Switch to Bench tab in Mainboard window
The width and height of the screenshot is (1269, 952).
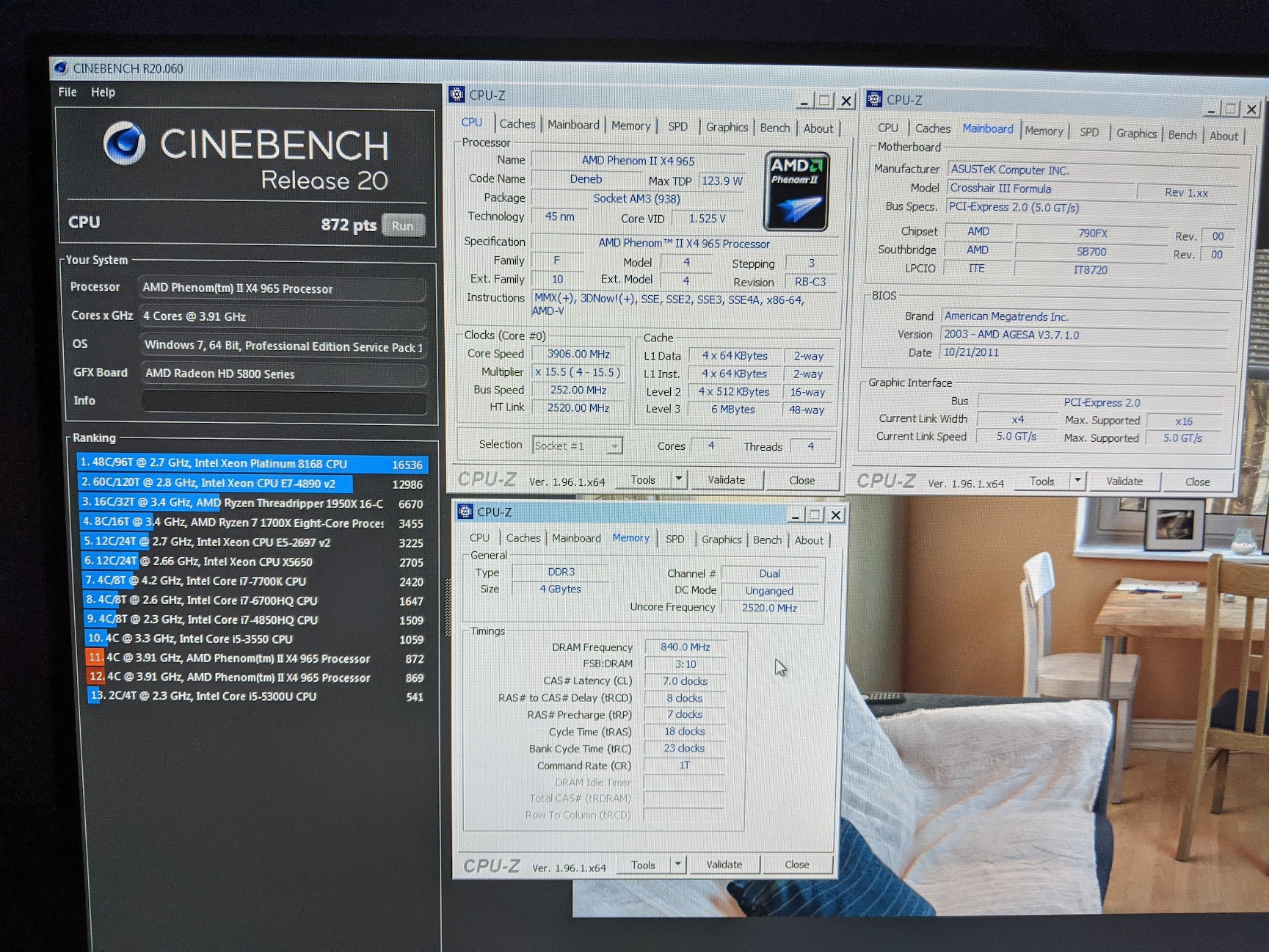[x=1182, y=135]
